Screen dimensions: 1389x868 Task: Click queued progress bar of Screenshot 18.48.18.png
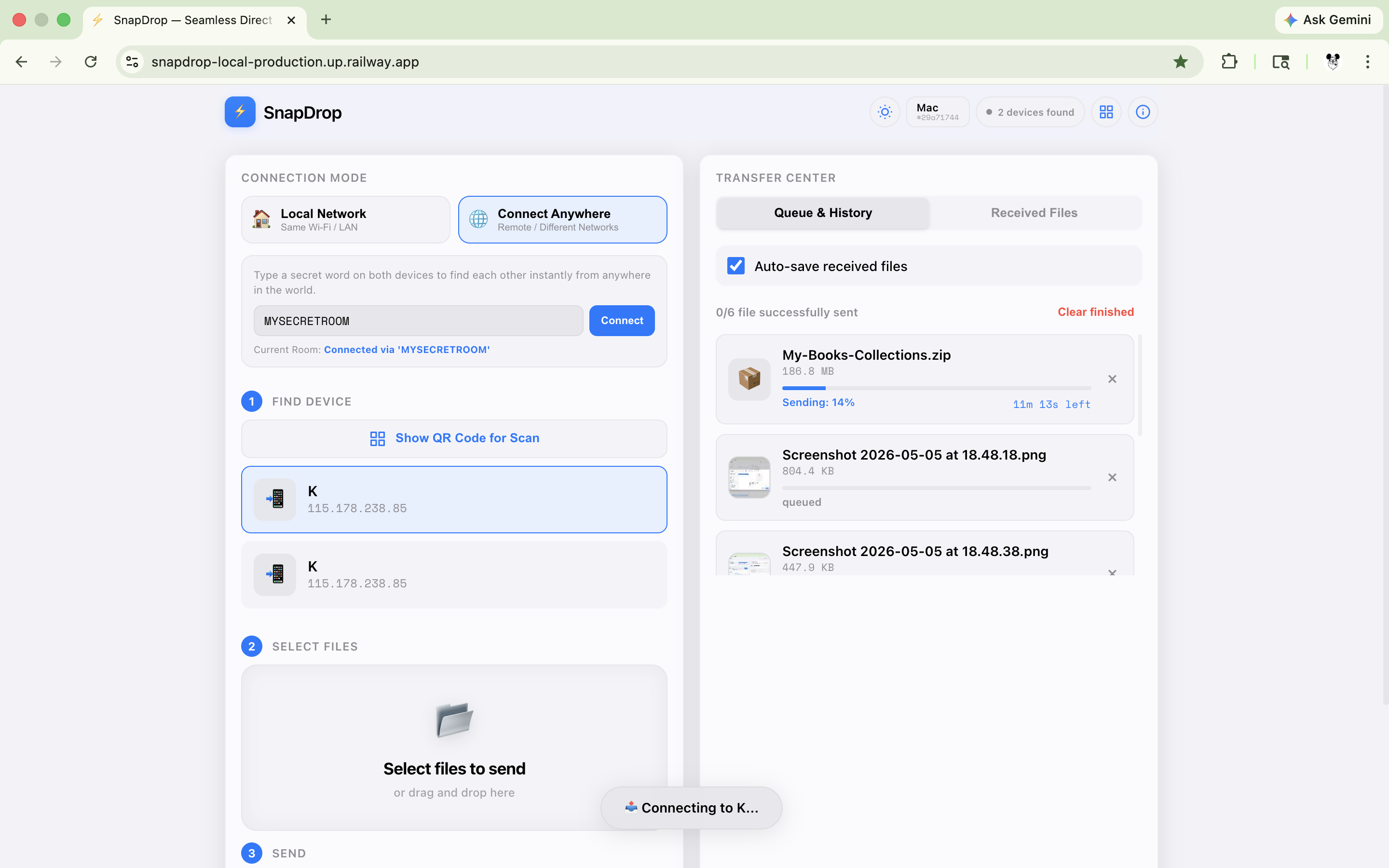936,488
